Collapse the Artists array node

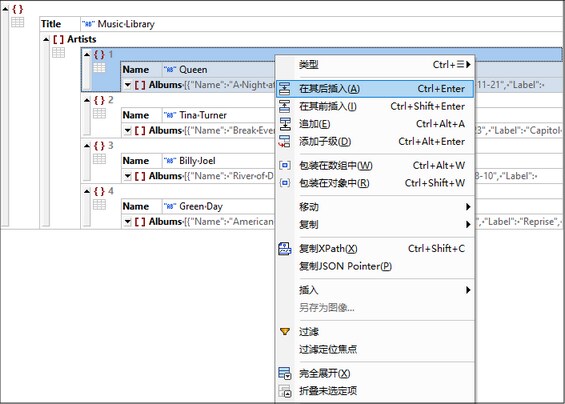tap(46, 39)
